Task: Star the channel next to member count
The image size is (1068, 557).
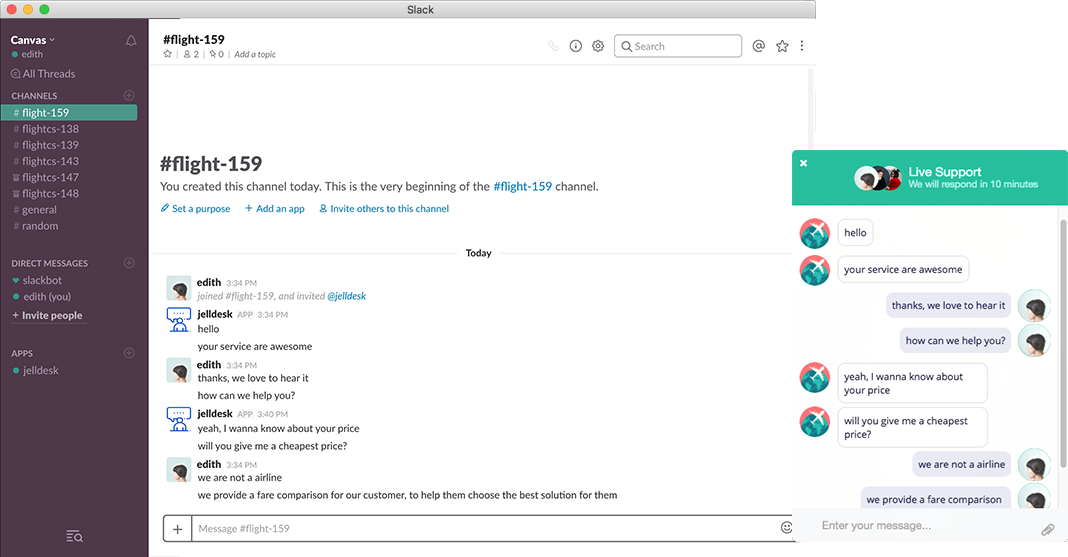Action: click(168, 54)
